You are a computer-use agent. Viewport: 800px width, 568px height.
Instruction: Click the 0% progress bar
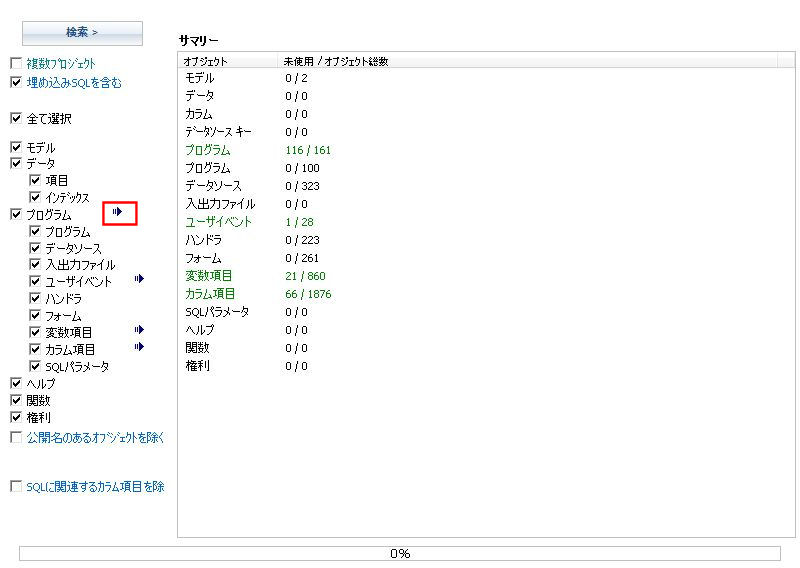[400, 554]
